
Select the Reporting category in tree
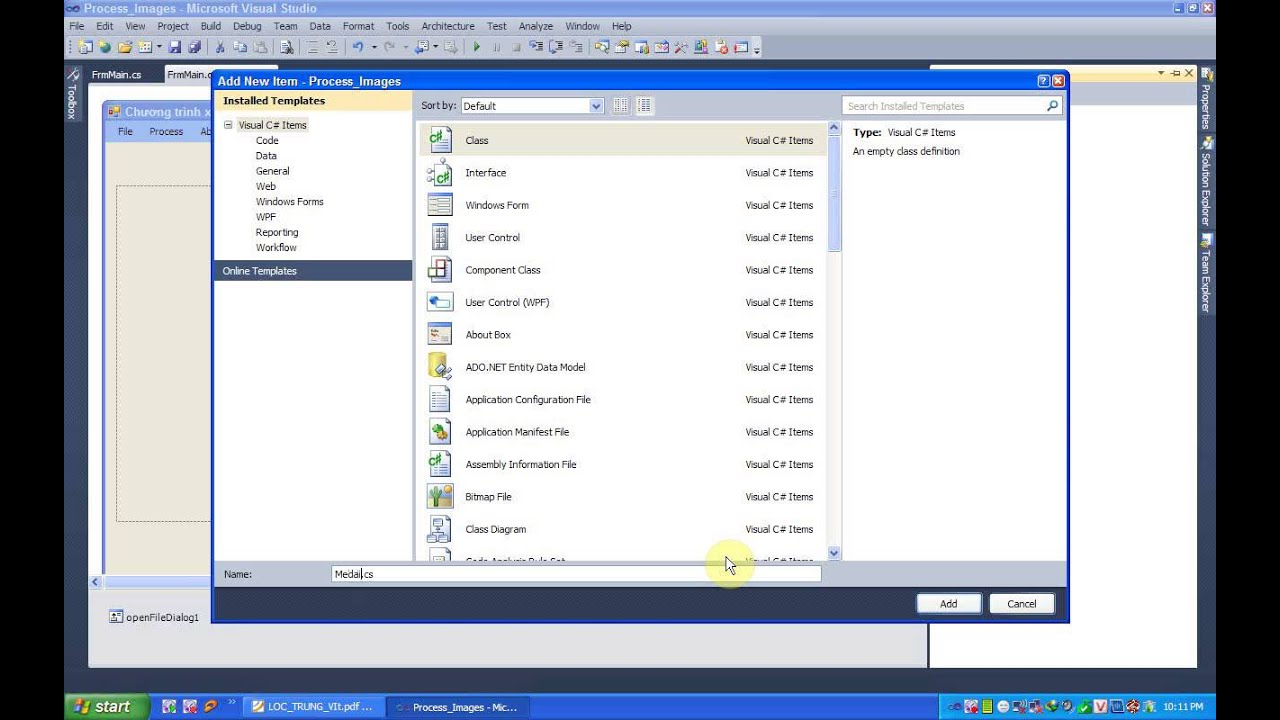click(277, 232)
